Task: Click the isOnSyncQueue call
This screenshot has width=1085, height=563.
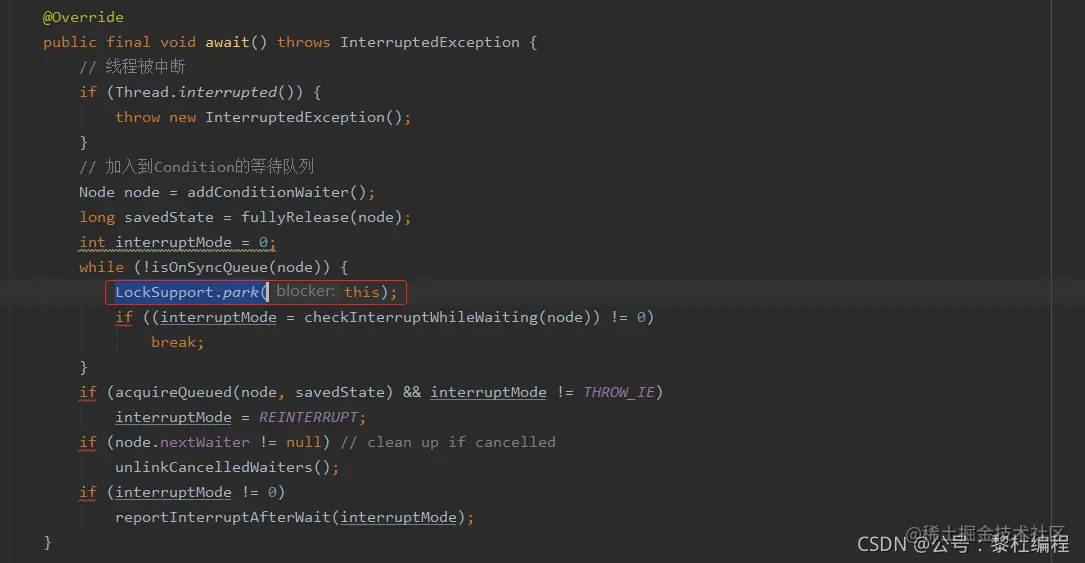Action: [x=209, y=267]
